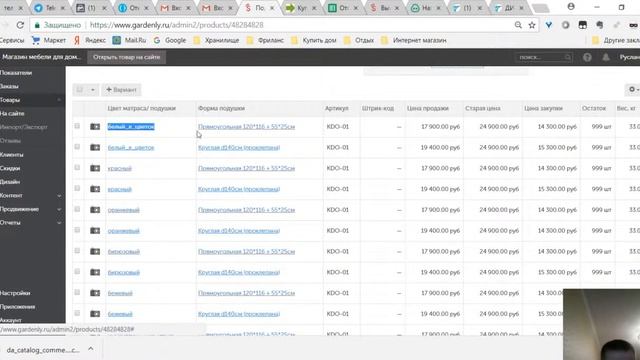Image resolution: width=640 pixels, height=360 pixels.
Task: Open the Chrome profile icon
Action: click(571, 7)
